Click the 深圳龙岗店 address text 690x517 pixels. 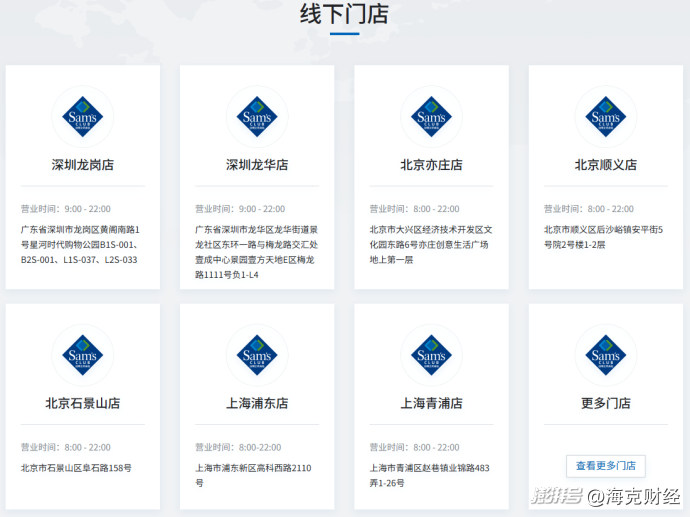pos(81,244)
